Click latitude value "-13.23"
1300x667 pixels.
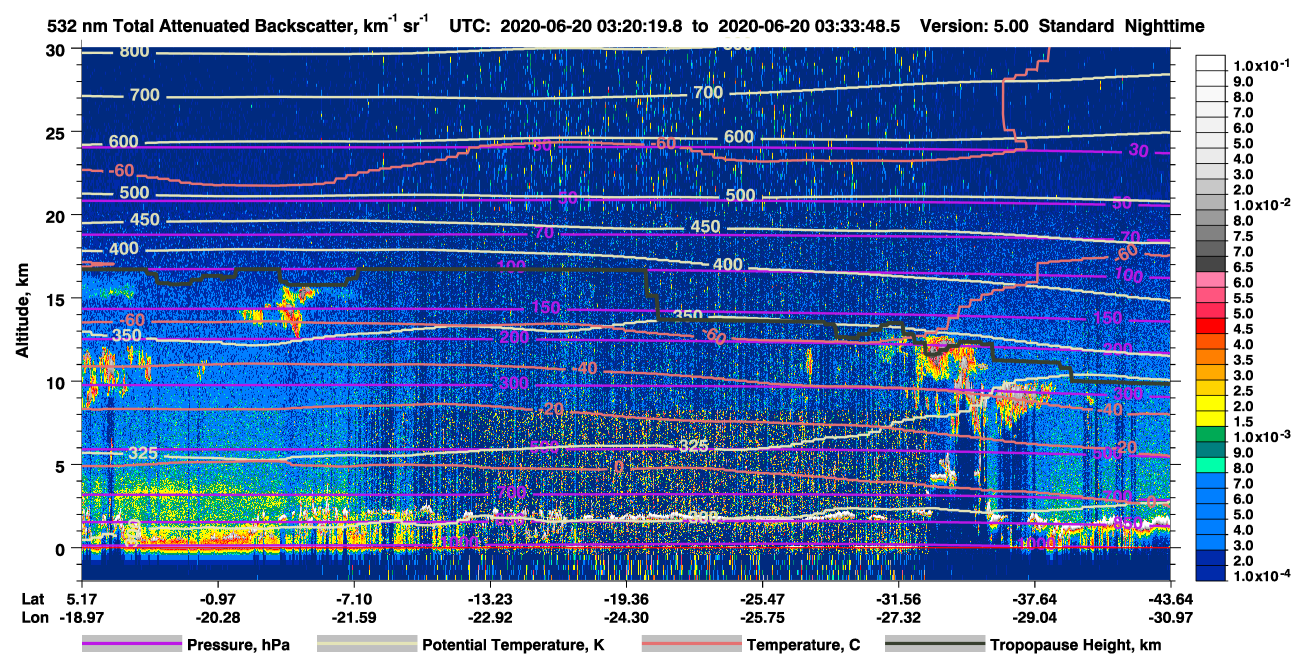(x=489, y=599)
